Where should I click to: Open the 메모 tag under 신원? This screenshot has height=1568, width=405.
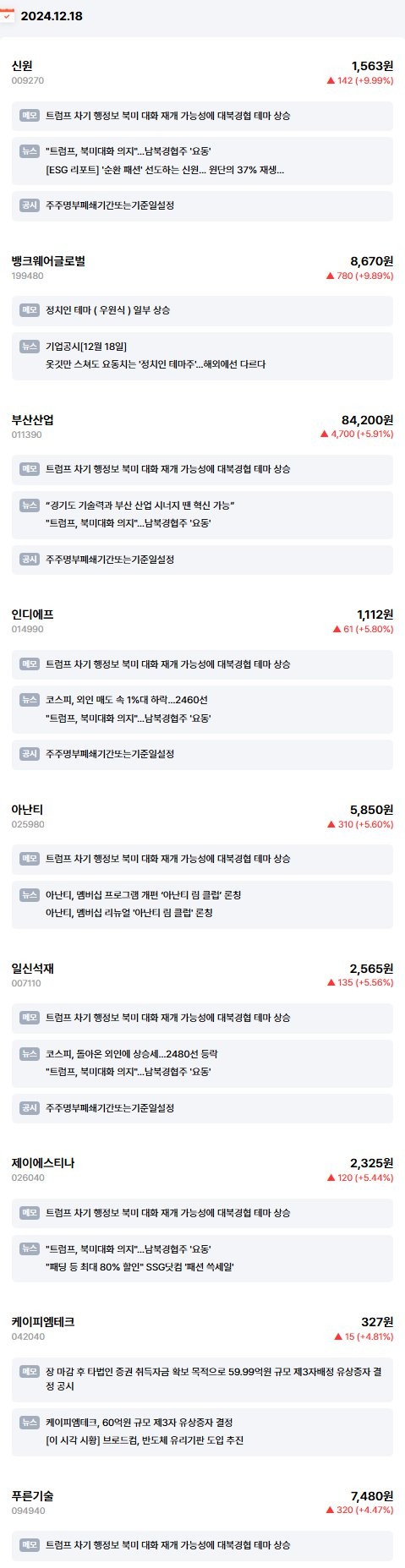pyautogui.click(x=30, y=115)
